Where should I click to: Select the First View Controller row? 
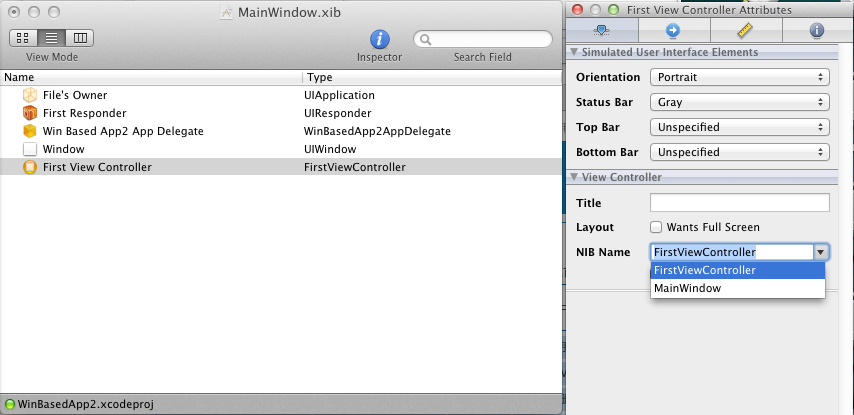click(280, 167)
